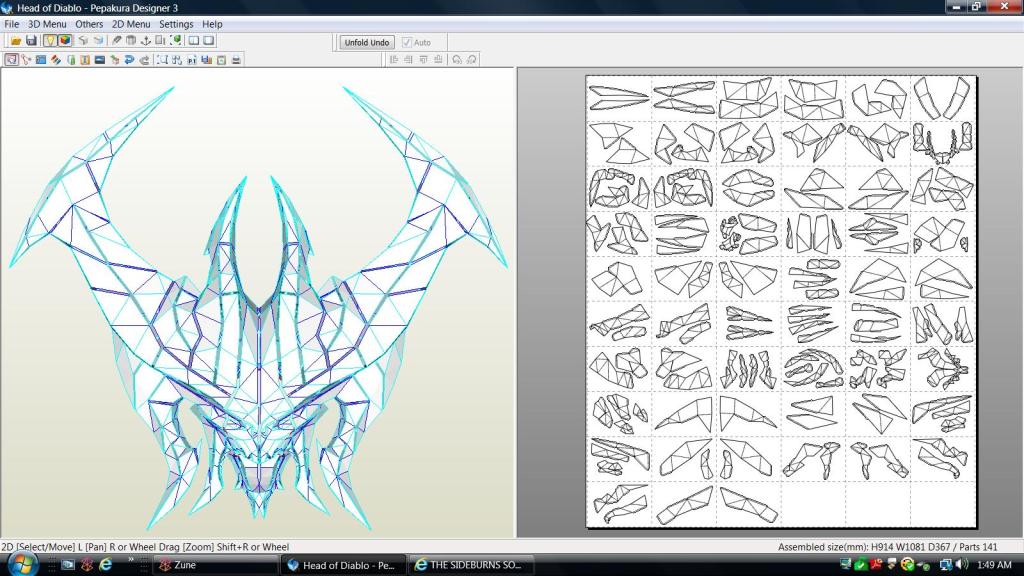
Task: Click the 1:49 AM system clock
Action: [x=995, y=565]
